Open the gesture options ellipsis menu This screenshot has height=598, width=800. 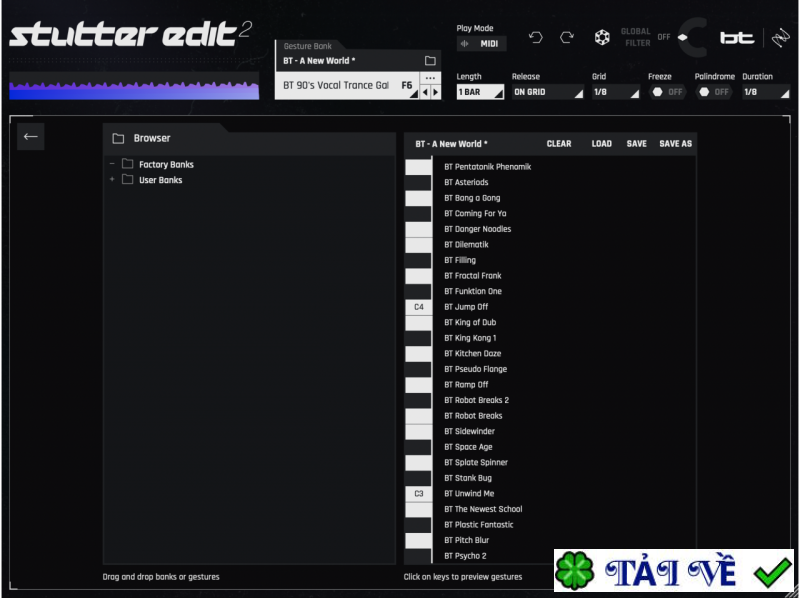(430, 78)
